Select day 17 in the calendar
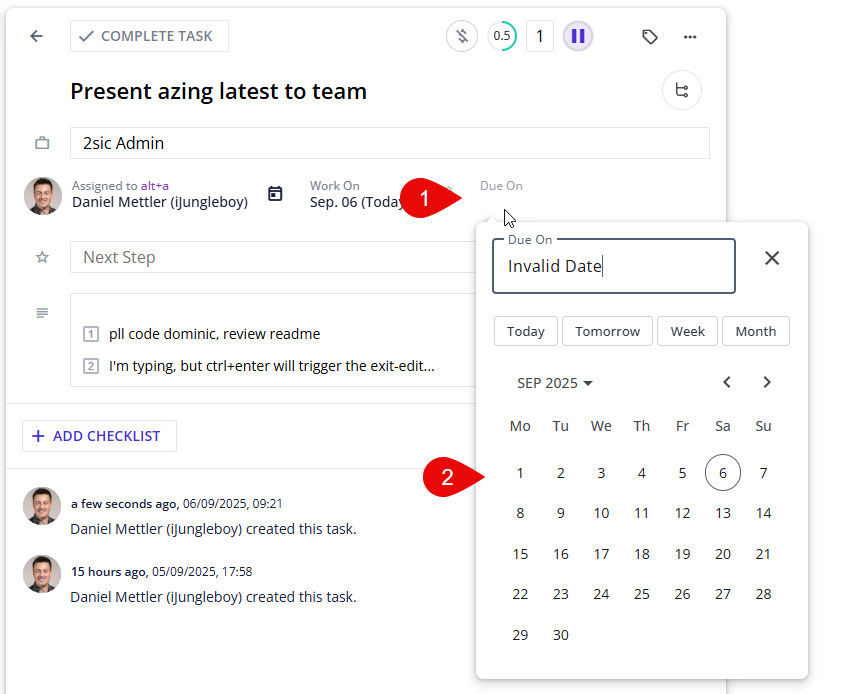Screen dimensions: 841x694 pos(601,554)
